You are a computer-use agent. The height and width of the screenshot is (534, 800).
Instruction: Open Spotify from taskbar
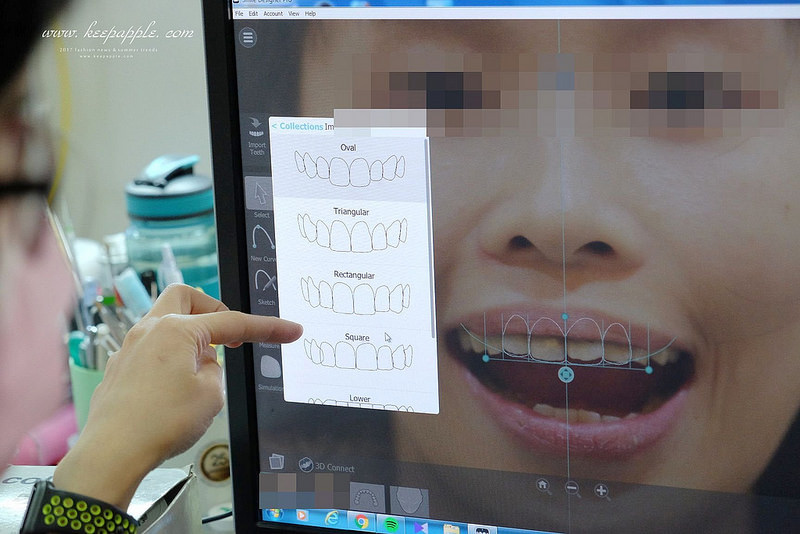[x=391, y=525]
